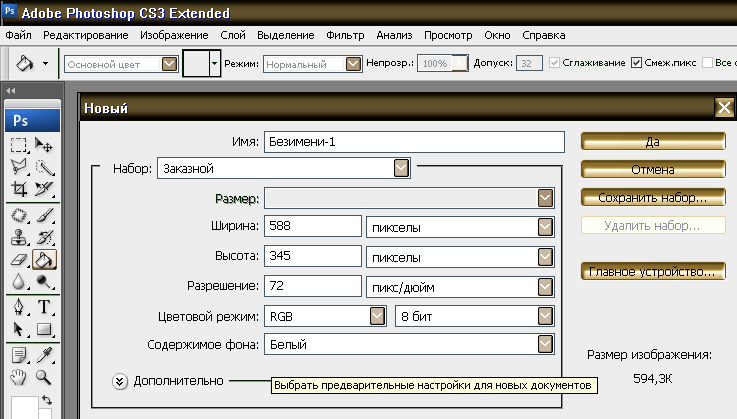
Task: Open the Редактирование menu
Action: (86, 35)
